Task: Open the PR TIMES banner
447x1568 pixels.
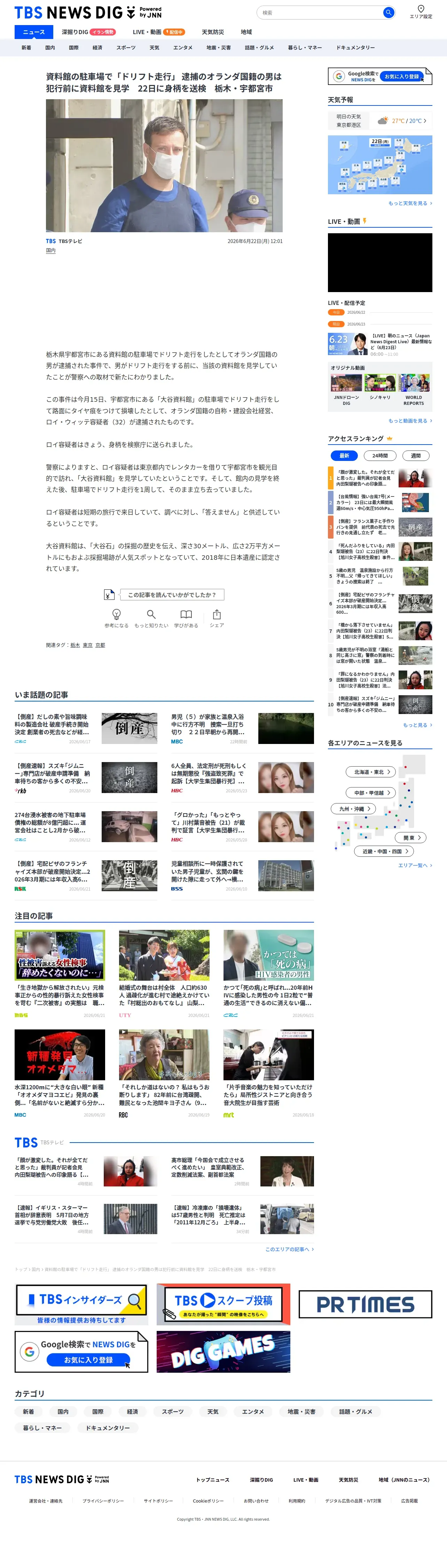Action: (x=366, y=1304)
